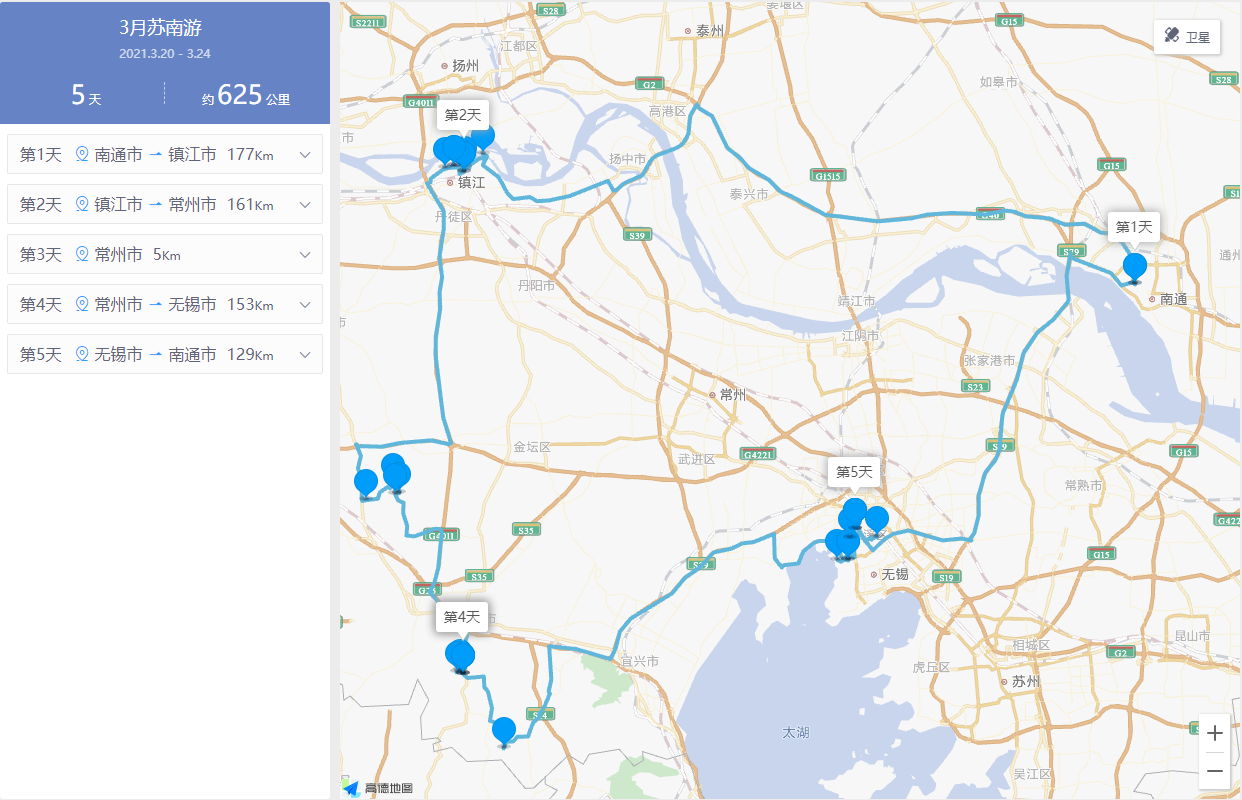The width and height of the screenshot is (1242, 800).
Task: Toggle the 卫星 satellite view button
Action: pyautogui.click(x=1186, y=37)
